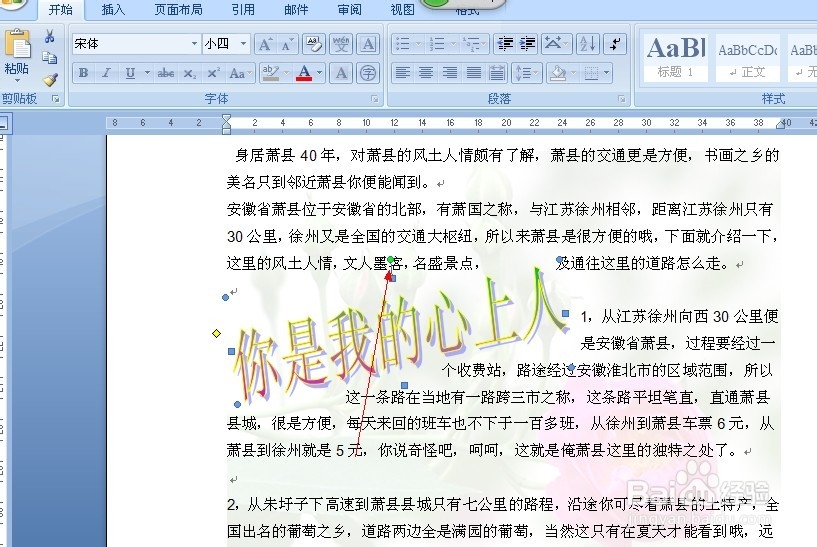Open the font name dropdown (宋体)
This screenshot has height=547, width=817.
pos(194,44)
